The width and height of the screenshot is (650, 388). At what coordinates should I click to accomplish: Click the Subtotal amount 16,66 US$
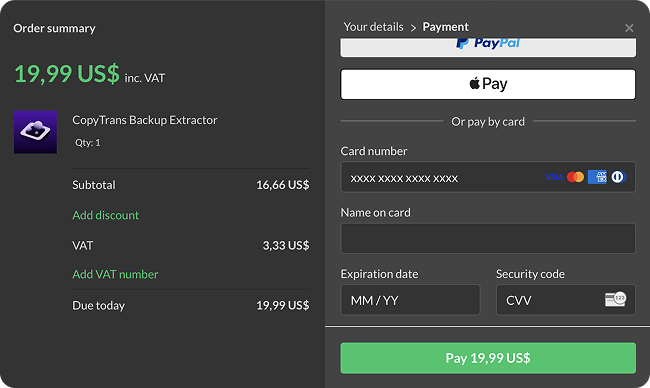point(283,185)
